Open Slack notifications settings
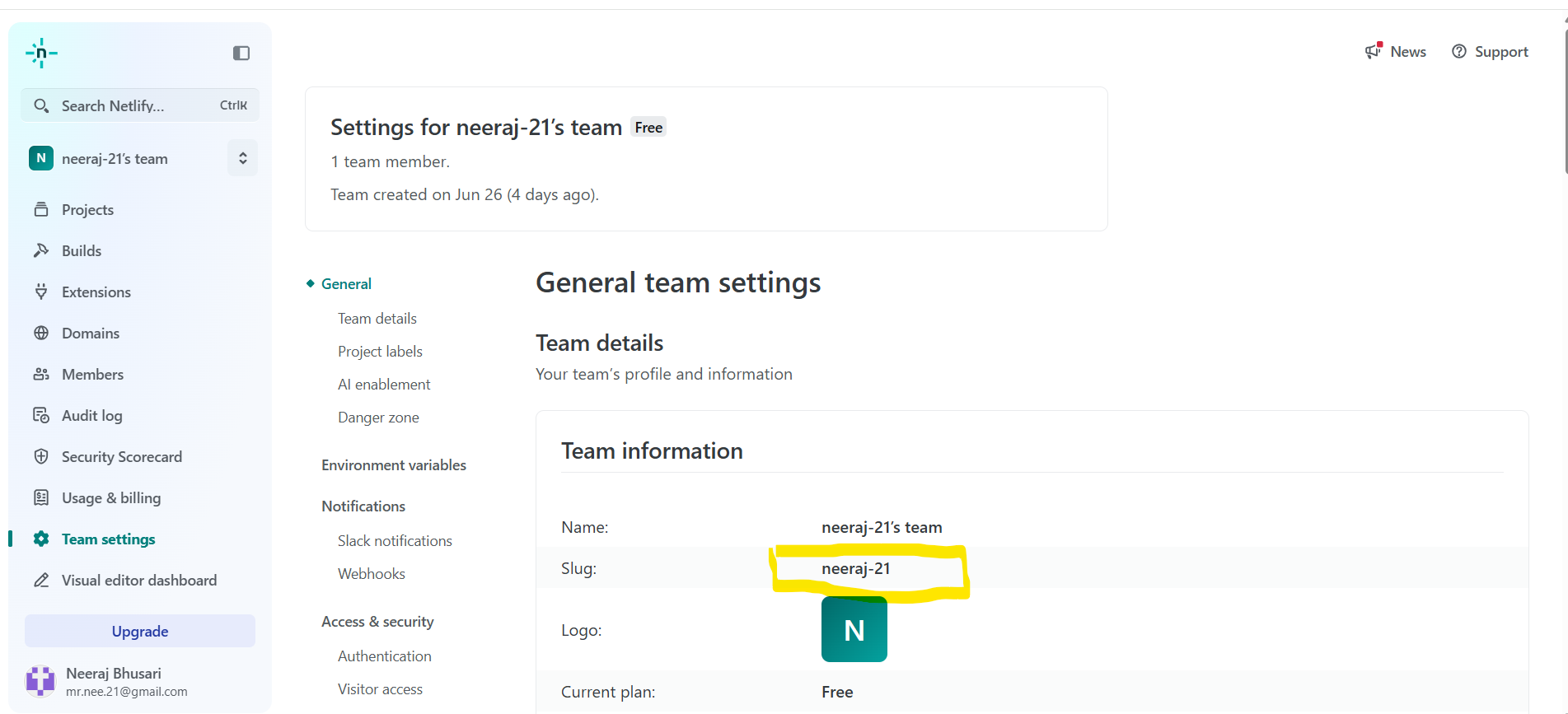 tap(395, 540)
